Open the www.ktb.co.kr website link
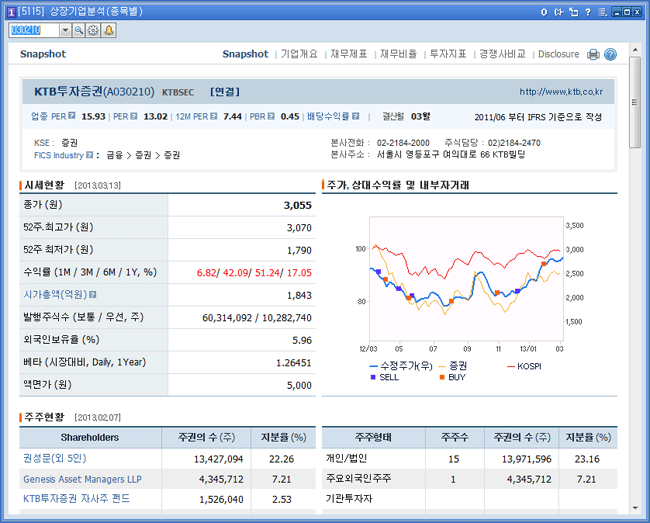 point(561,91)
